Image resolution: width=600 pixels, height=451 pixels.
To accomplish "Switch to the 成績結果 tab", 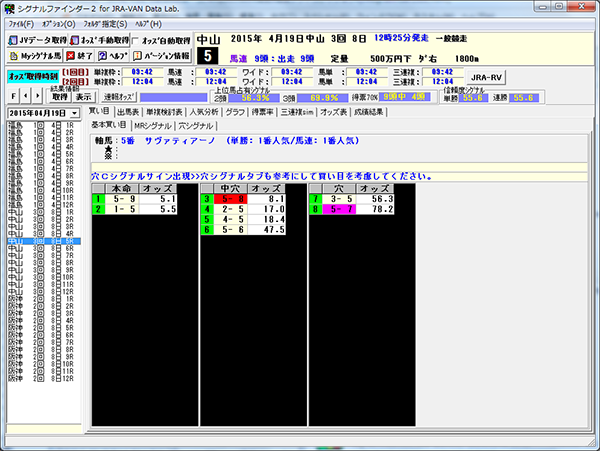I will click(368, 112).
